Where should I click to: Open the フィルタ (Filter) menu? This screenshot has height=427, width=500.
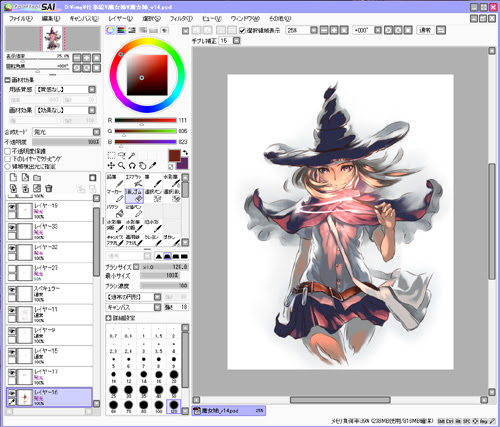pos(181,19)
